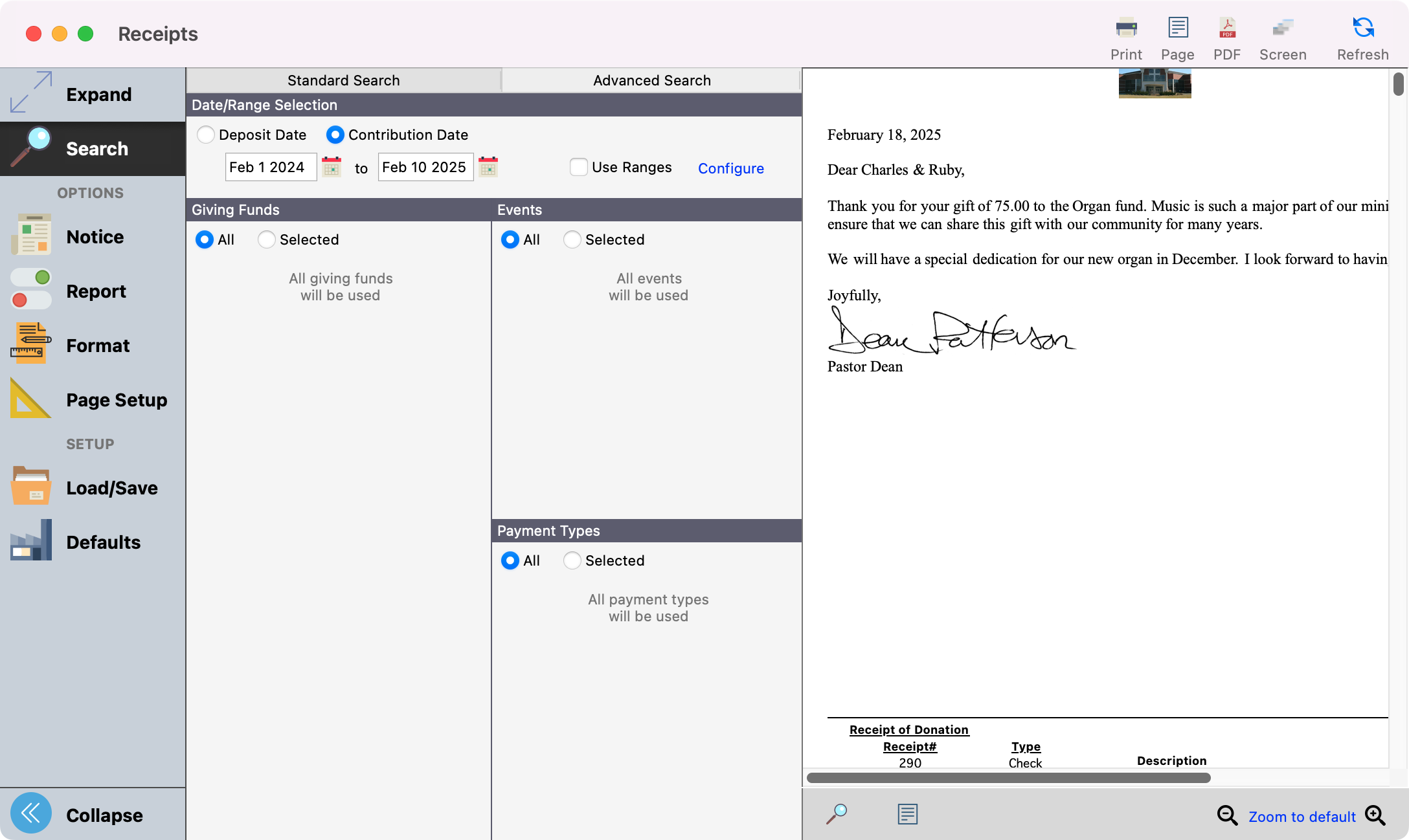Choose Selected under Giving Funds
Image resolution: width=1409 pixels, height=840 pixels.
[x=267, y=239]
